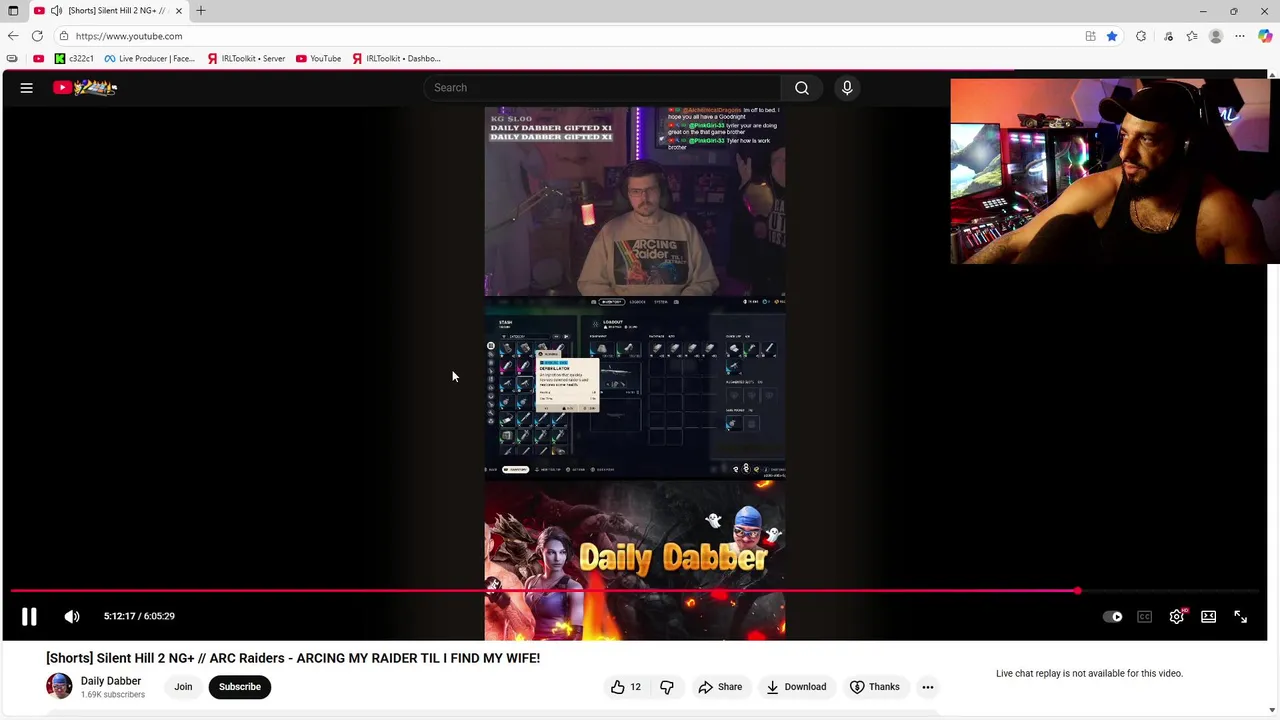Open the browser extensions icon
Viewport: 1280px width, 720px height.
pyautogui.click(x=1141, y=36)
